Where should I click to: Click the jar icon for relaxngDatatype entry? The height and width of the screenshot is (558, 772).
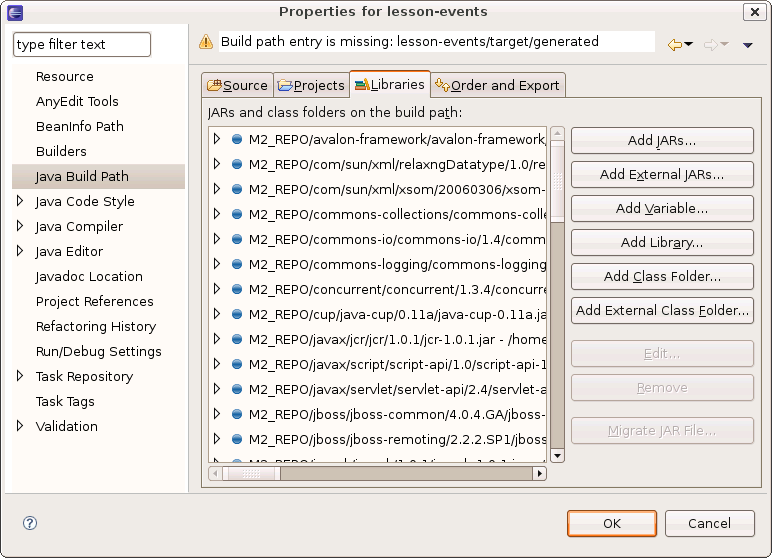(x=237, y=164)
